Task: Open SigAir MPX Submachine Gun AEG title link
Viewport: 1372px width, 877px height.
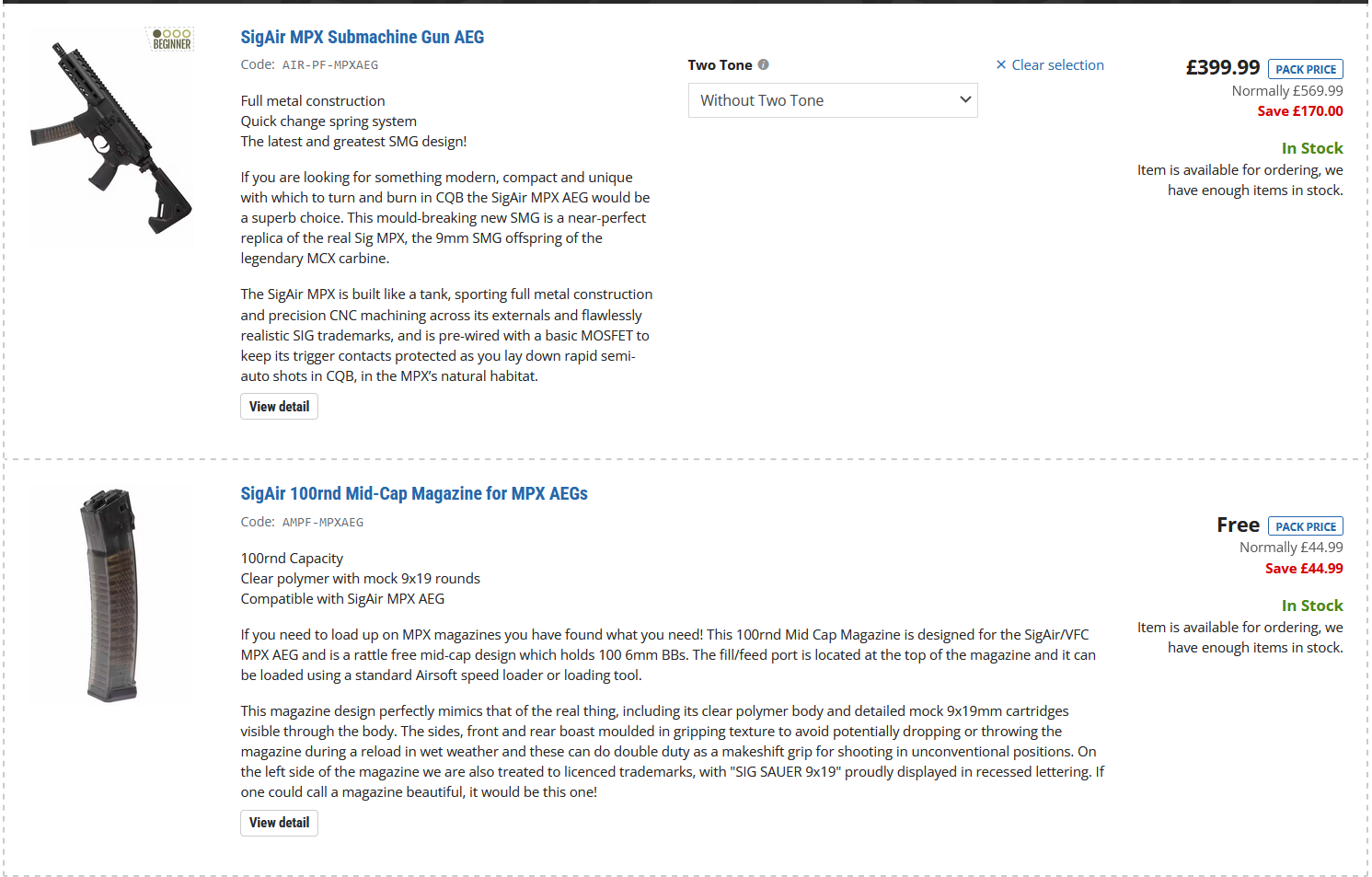Action: click(362, 37)
